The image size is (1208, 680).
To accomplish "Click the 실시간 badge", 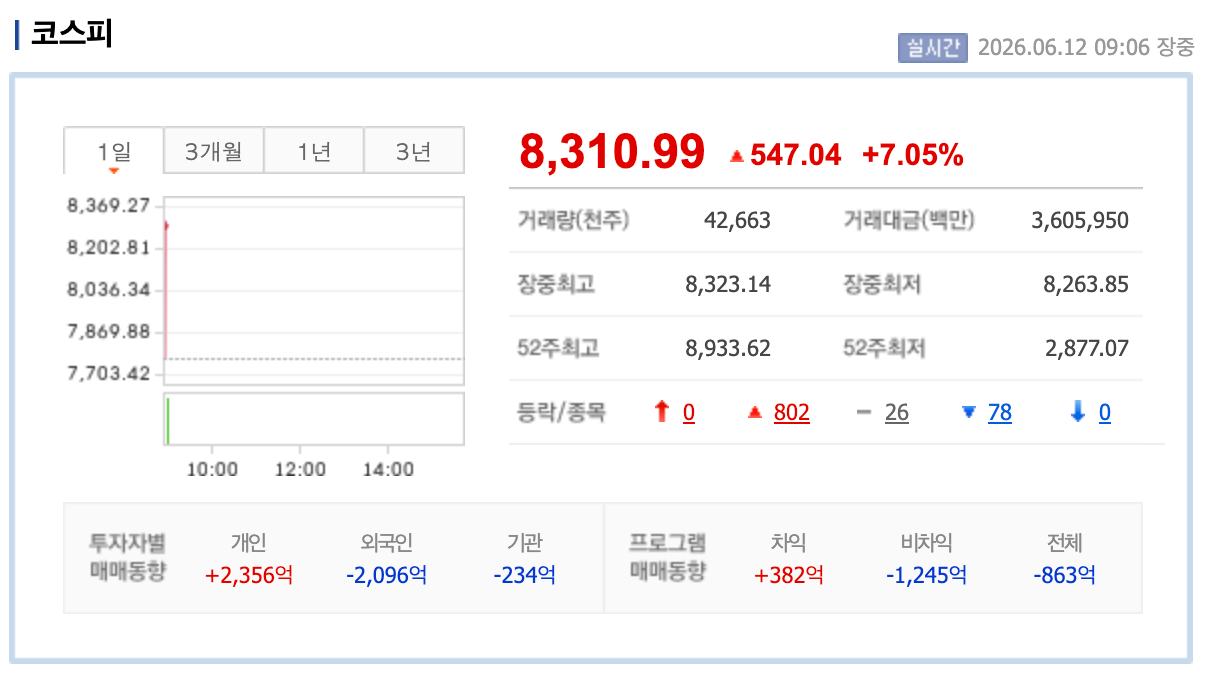I will pyautogui.click(x=933, y=47).
